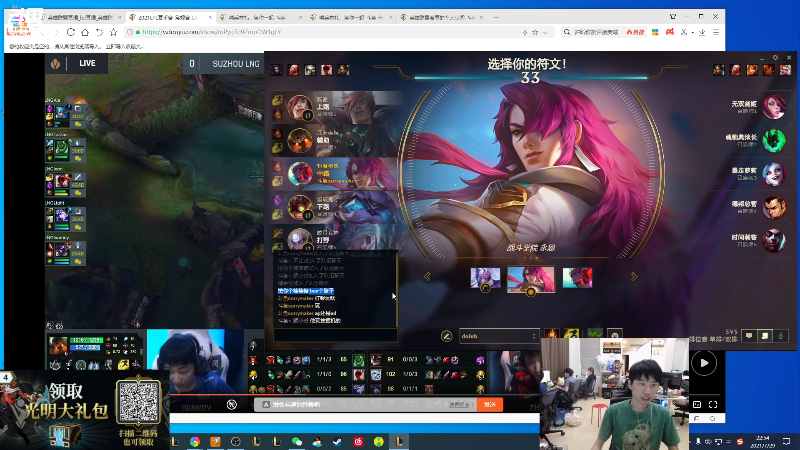800x450 pixels.
Task: Click the browser forward arrow
Action: (x=56, y=32)
